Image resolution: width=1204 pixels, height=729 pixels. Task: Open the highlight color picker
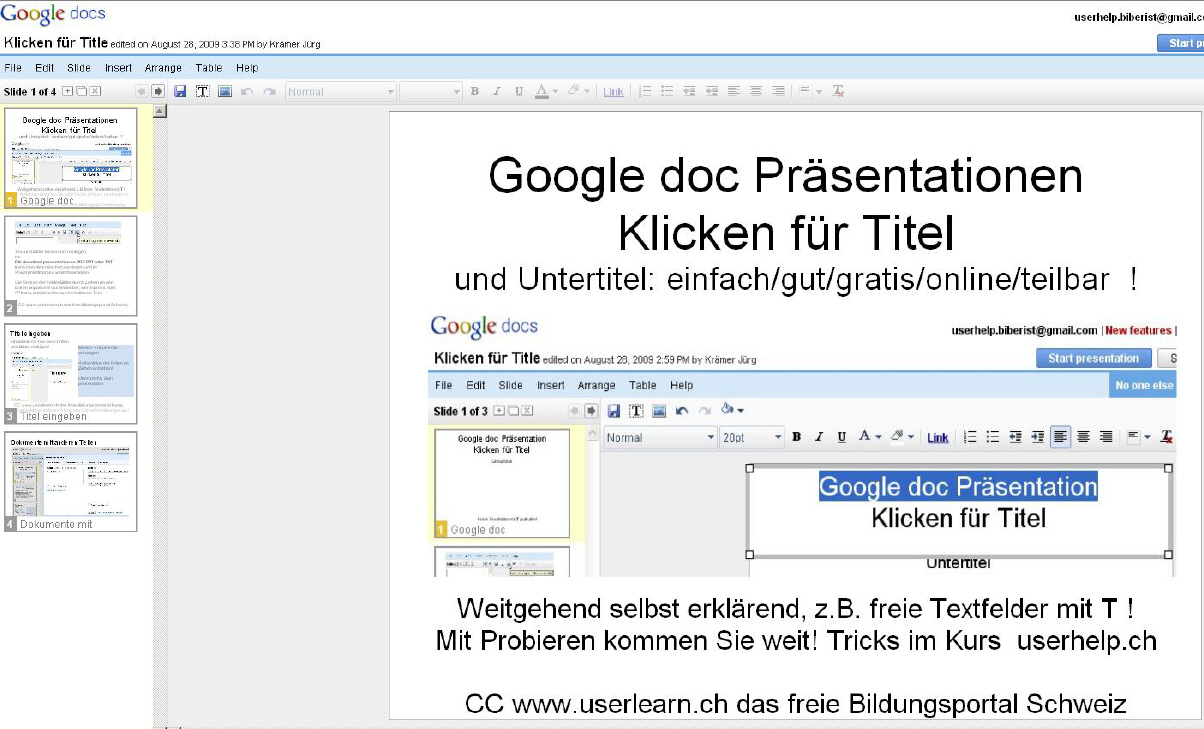(x=578, y=91)
